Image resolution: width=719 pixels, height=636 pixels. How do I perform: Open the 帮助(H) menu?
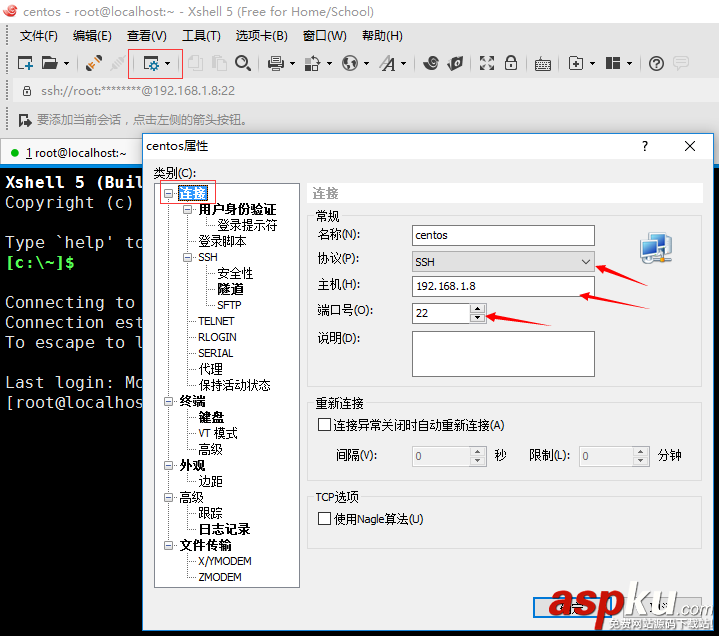(x=382, y=36)
